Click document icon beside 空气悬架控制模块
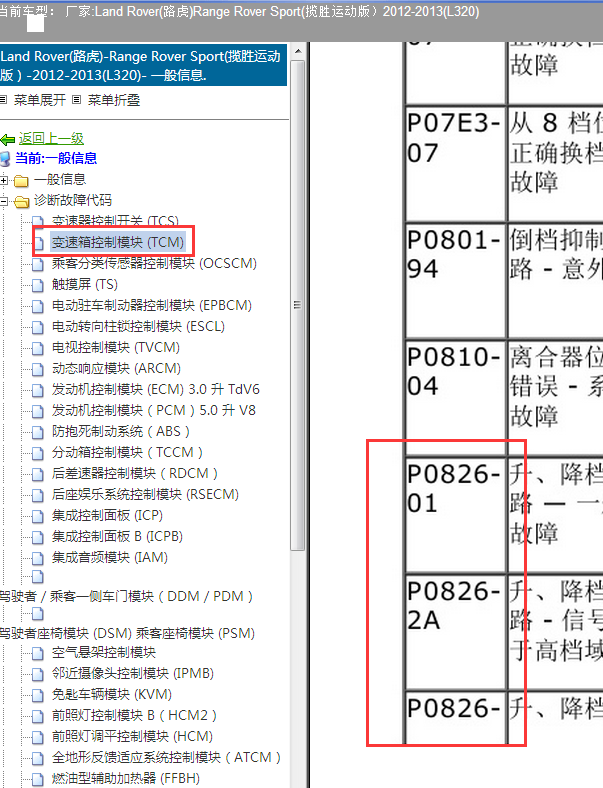The width and height of the screenshot is (603, 788). click(38, 654)
